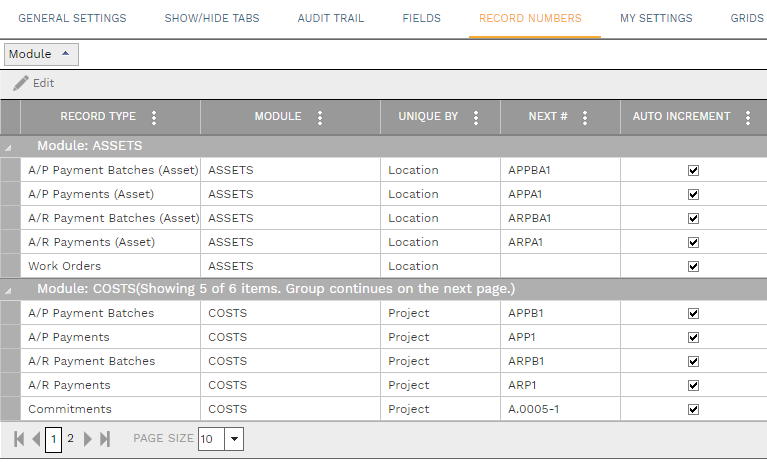767x470 pixels.
Task: Open the My Settings tab
Action: 655,18
